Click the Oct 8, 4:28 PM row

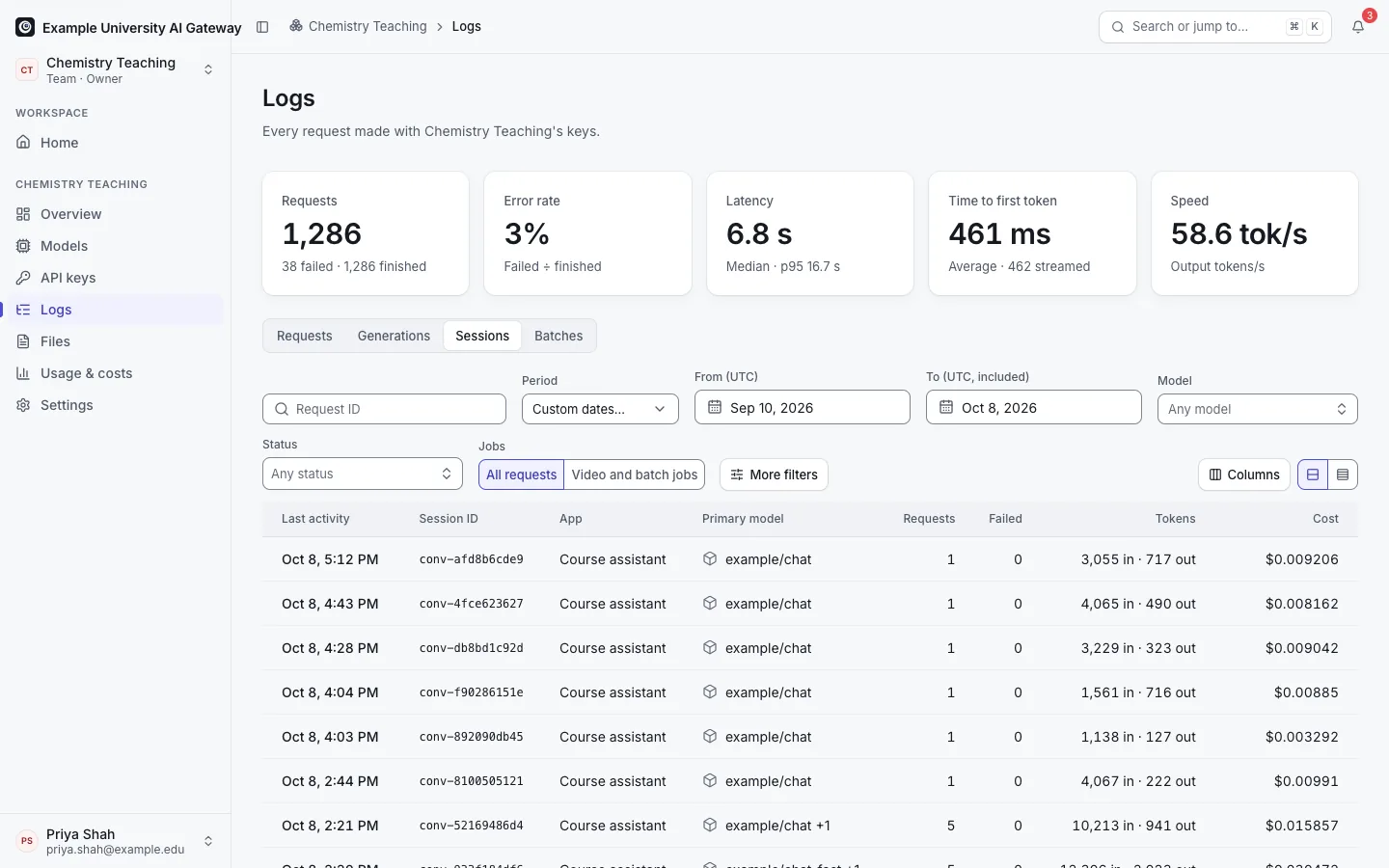[x=810, y=648]
